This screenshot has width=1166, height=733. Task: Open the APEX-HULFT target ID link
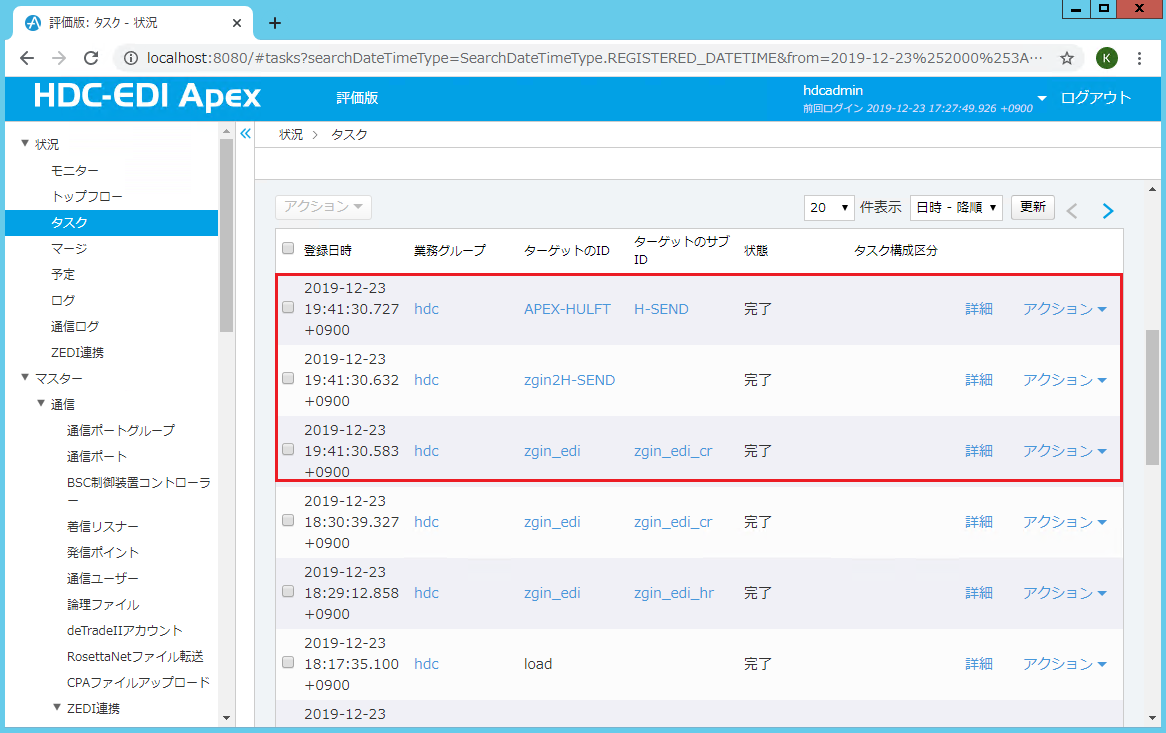click(x=567, y=309)
